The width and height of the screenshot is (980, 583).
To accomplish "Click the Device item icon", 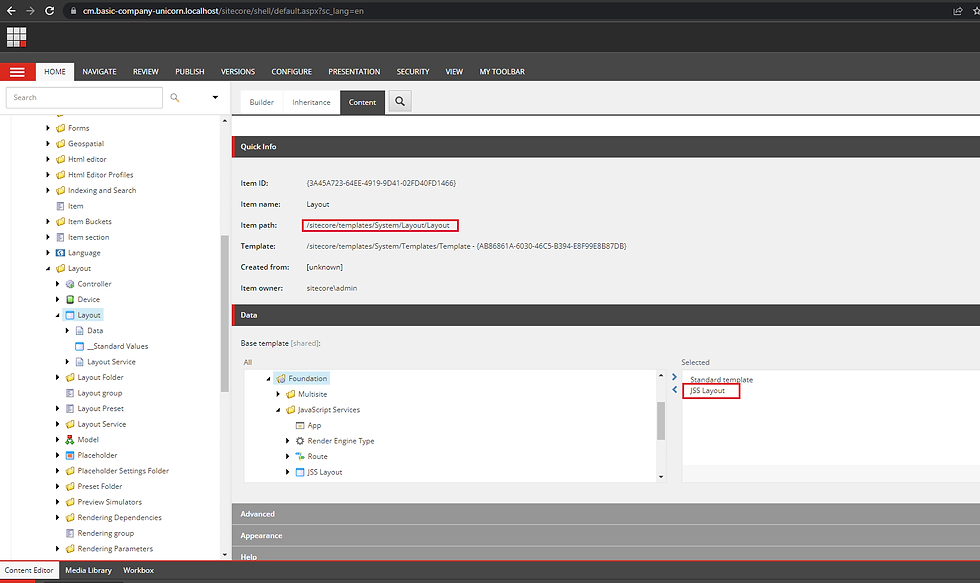I will (x=70, y=300).
